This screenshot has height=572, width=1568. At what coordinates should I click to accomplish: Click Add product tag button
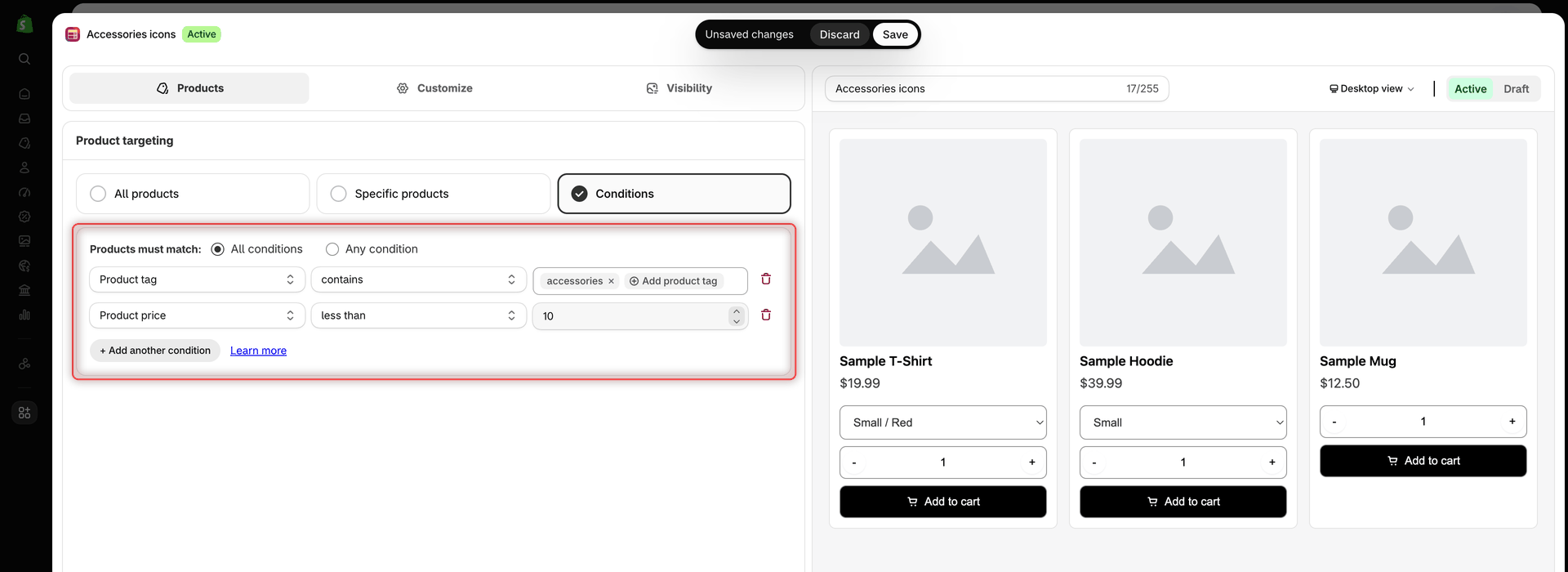(x=673, y=281)
